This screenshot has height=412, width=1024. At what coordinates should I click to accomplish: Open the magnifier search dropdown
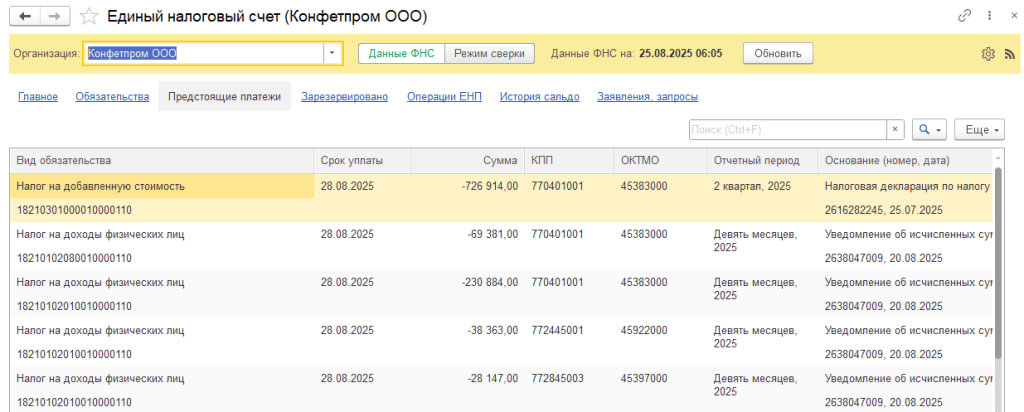click(x=929, y=130)
